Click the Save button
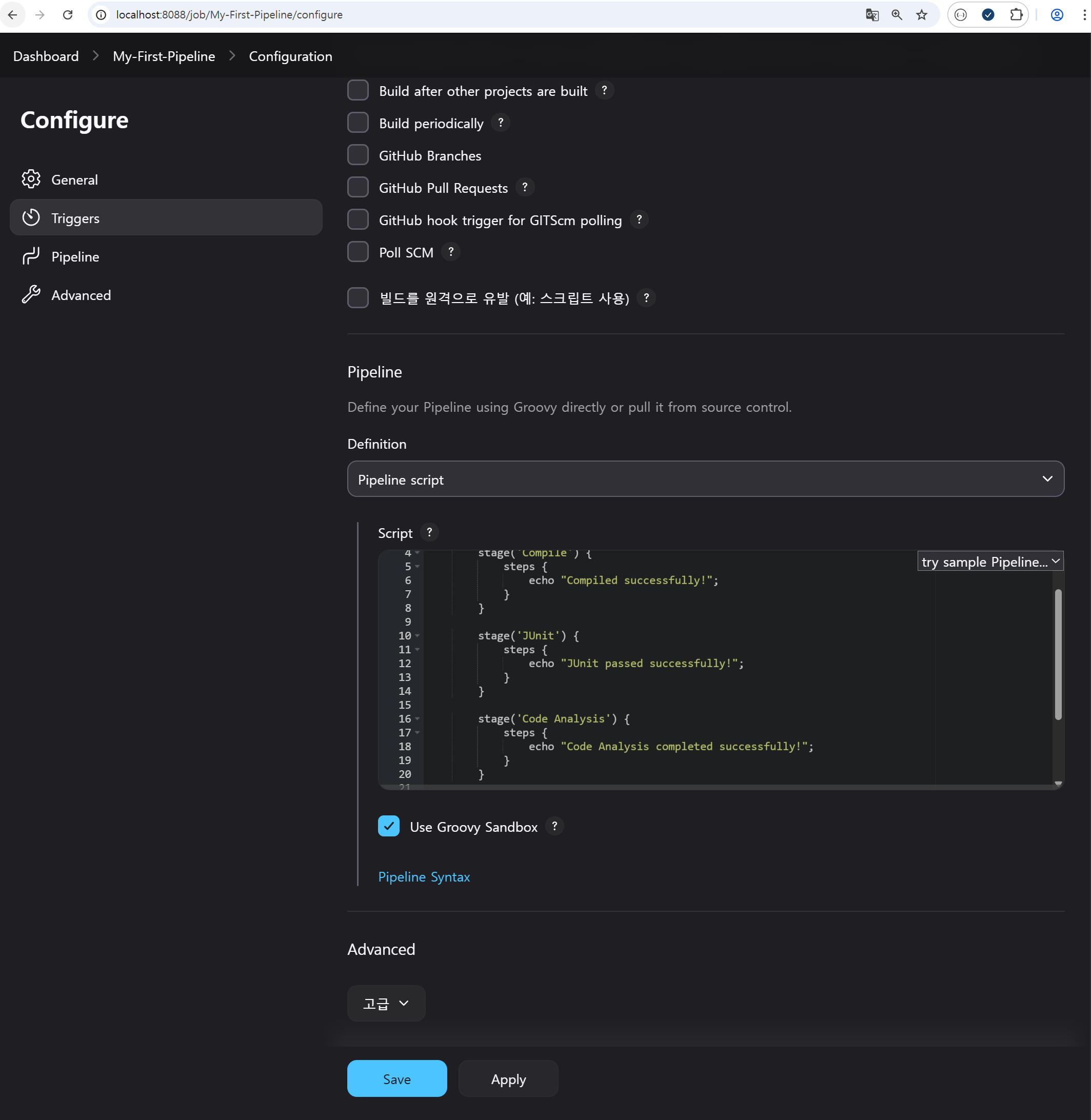1091x1120 pixels. [x=396, y=1079]
